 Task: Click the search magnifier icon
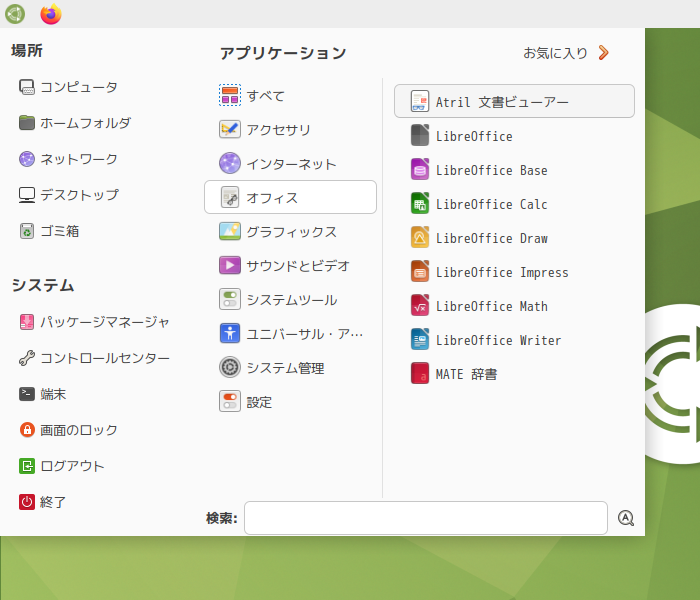(x=625, y=518)
